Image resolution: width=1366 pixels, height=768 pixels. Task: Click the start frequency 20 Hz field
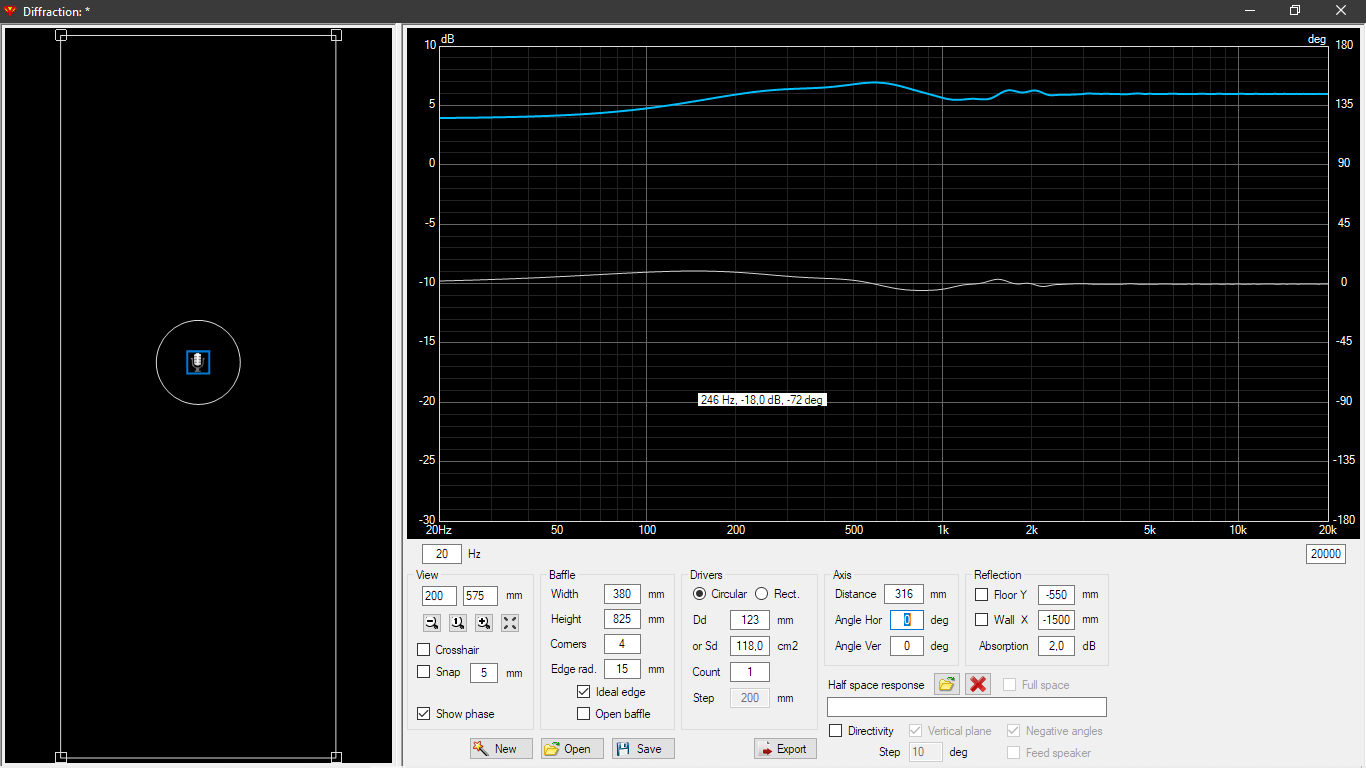coord(442,554)
